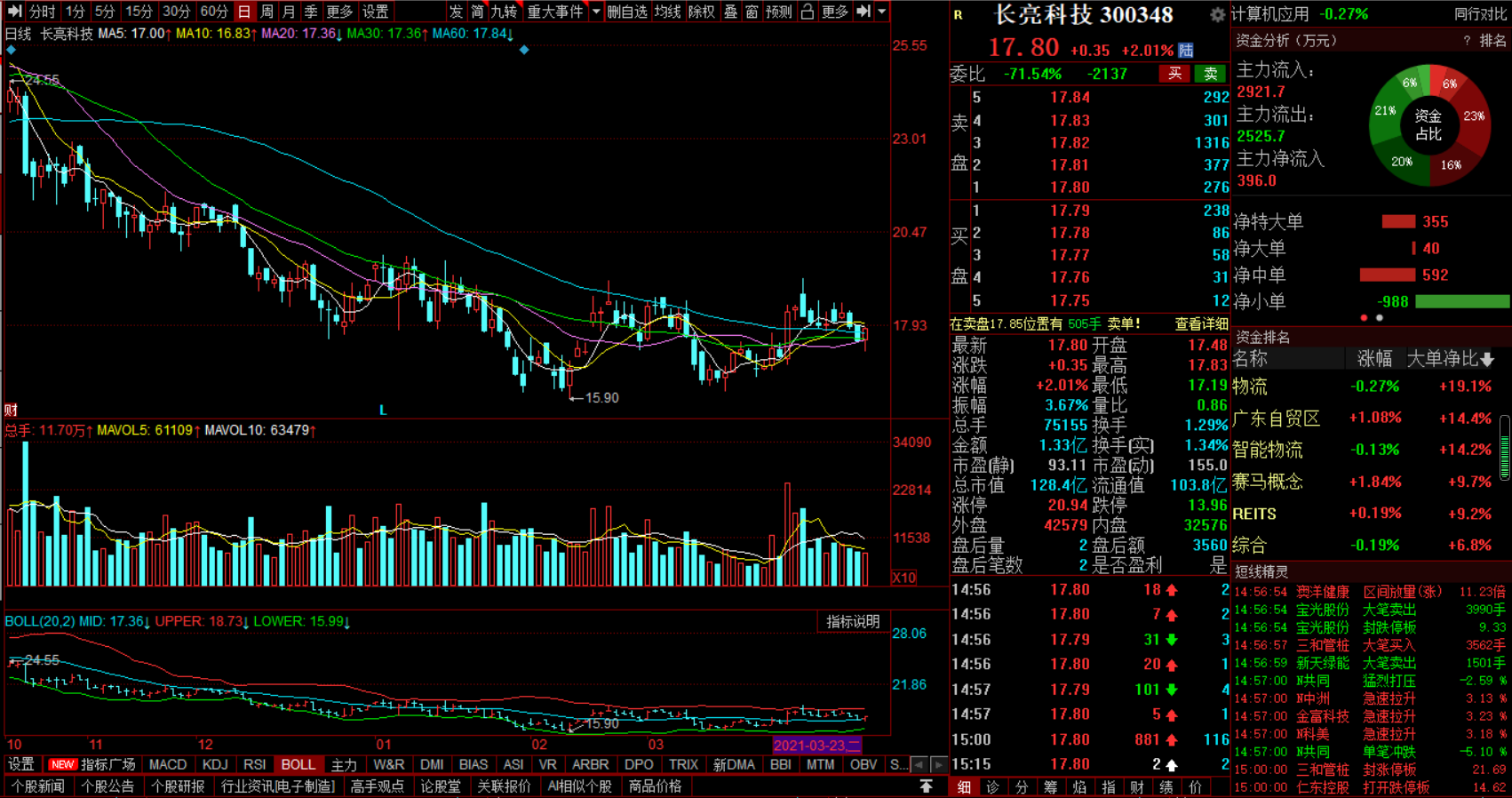Click the red 买 buy button
1512x798 pixels.
click(1174, 74)
